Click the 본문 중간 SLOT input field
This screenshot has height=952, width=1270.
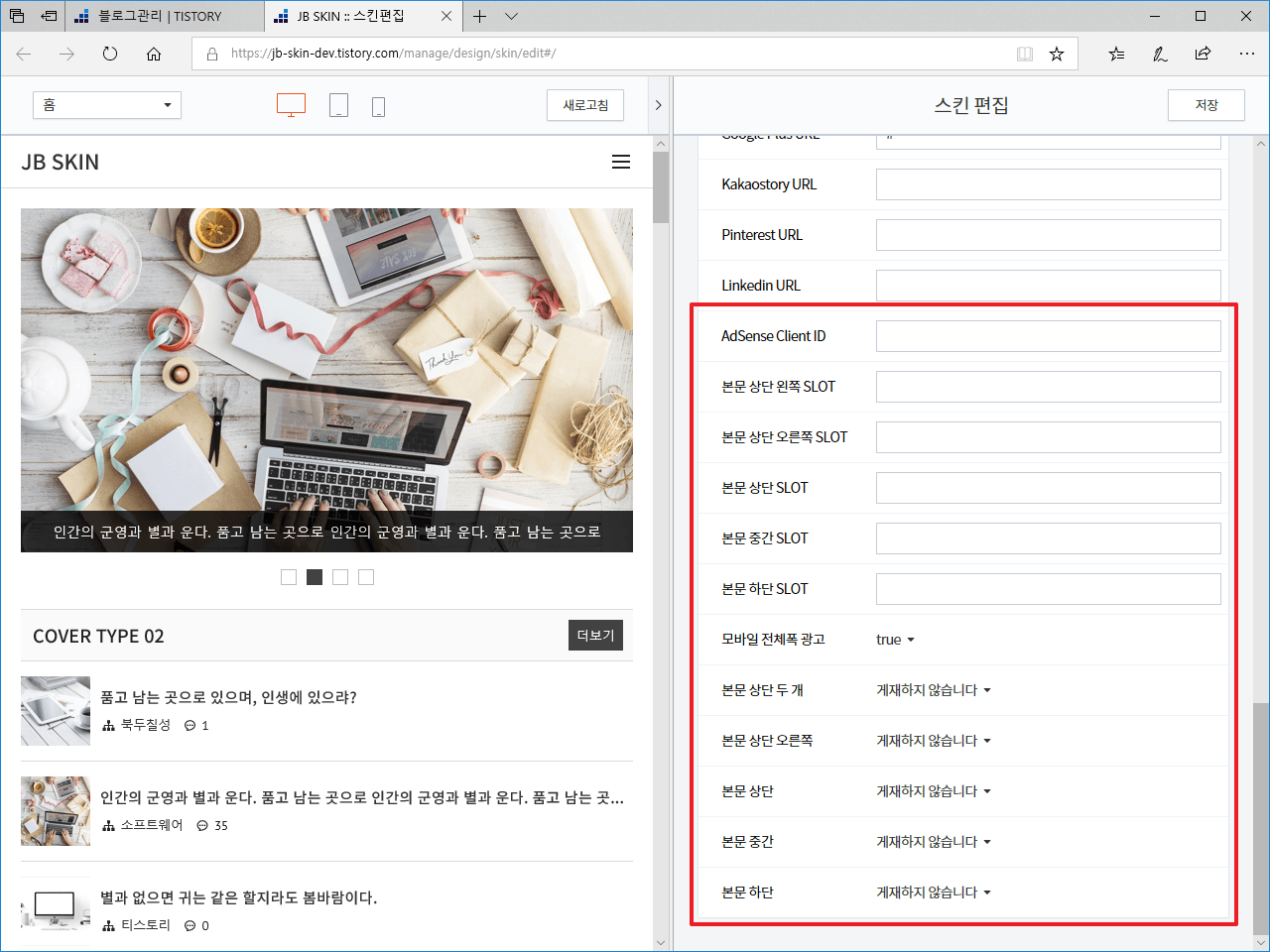click(x=1049, y=538)
